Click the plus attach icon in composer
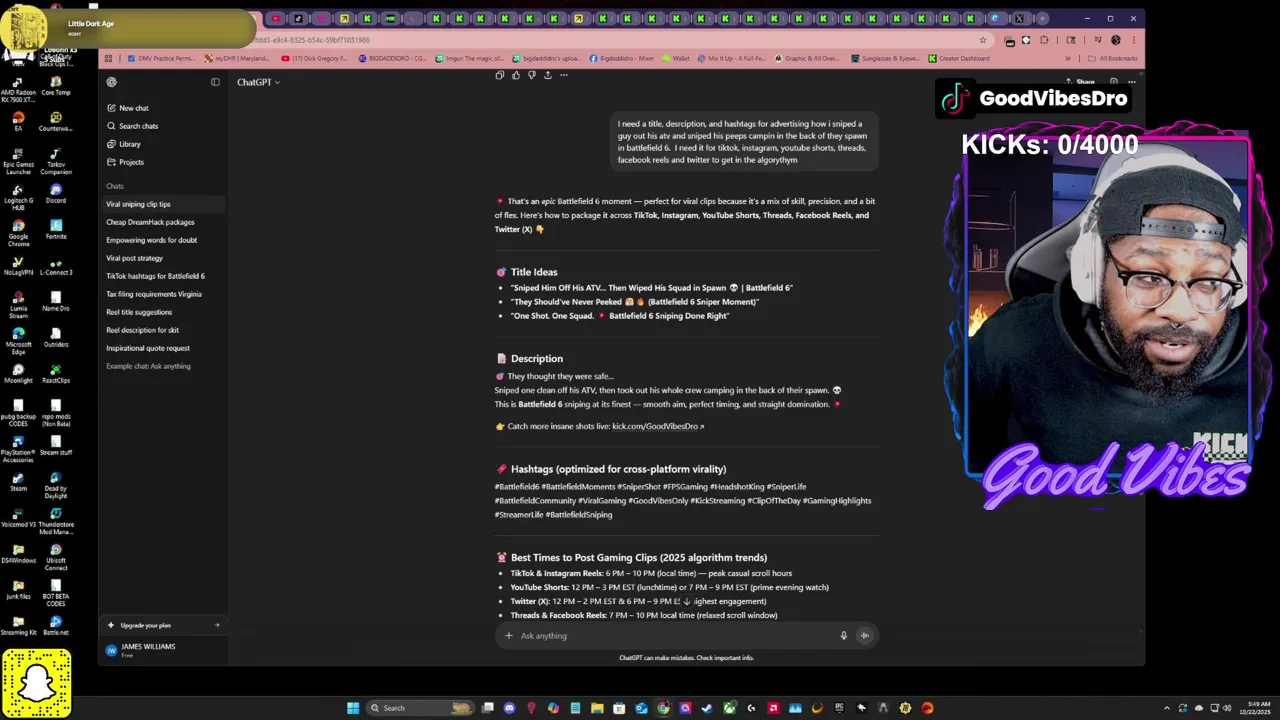 click(x=508, y=636)
